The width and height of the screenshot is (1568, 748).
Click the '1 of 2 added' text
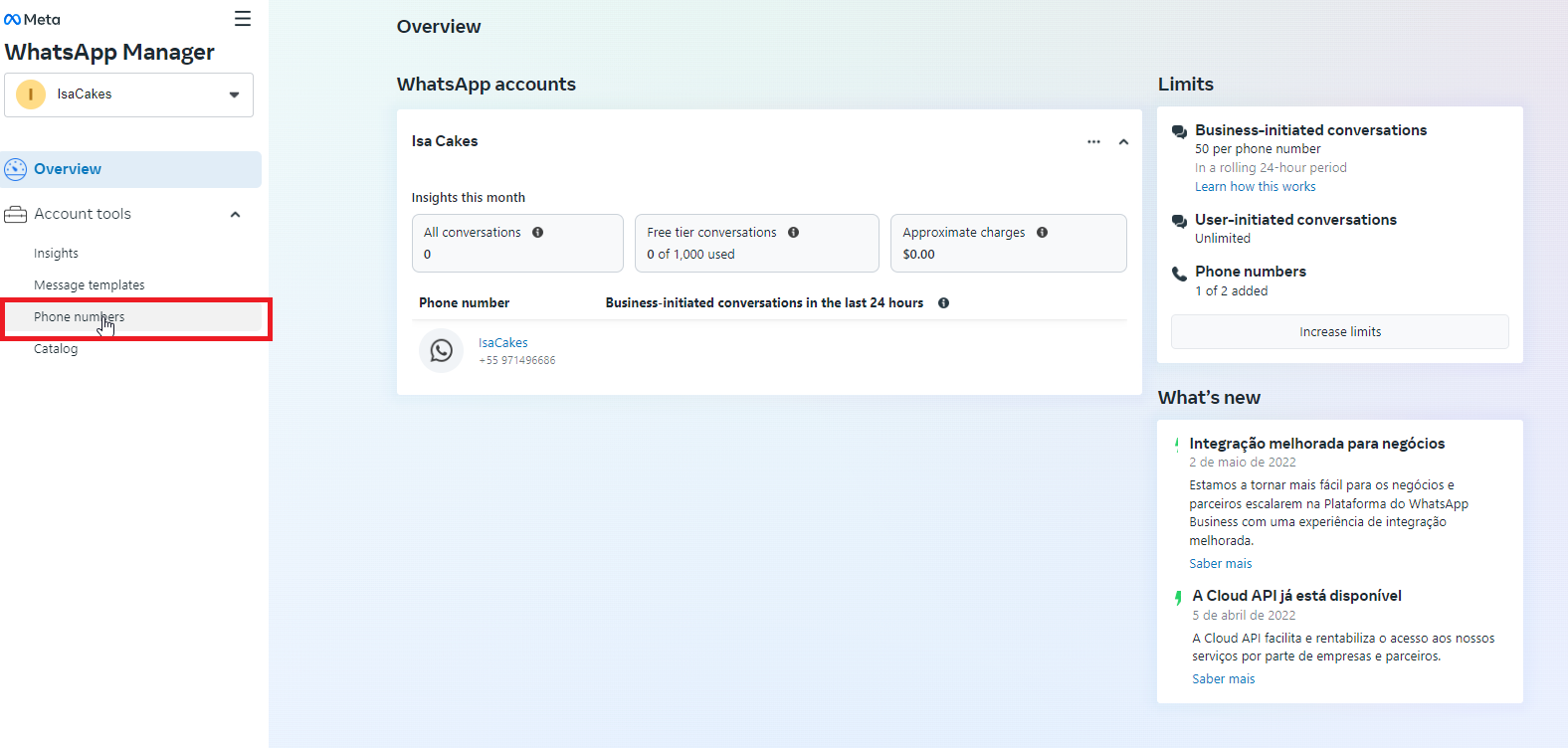[1232, 290]
